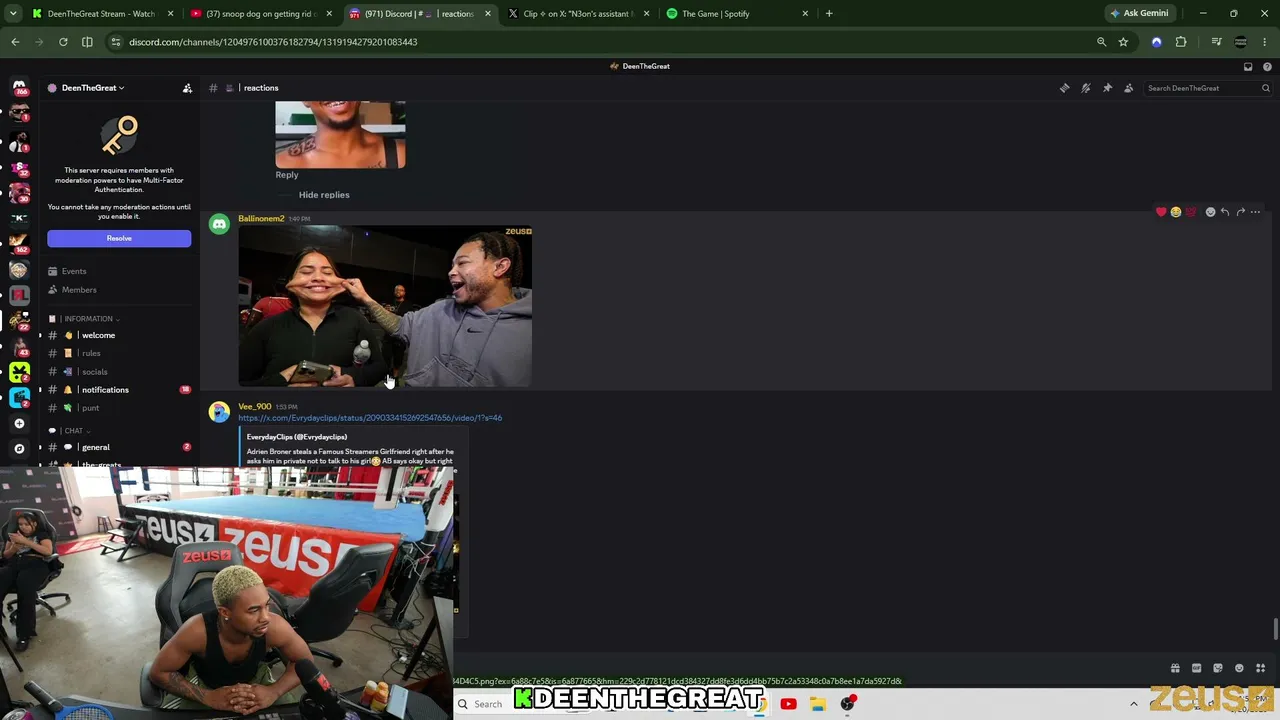Viewport: 1280px width, 720px height.
Task: Open the Discord inbox icon
Action: coord(1248,66)
